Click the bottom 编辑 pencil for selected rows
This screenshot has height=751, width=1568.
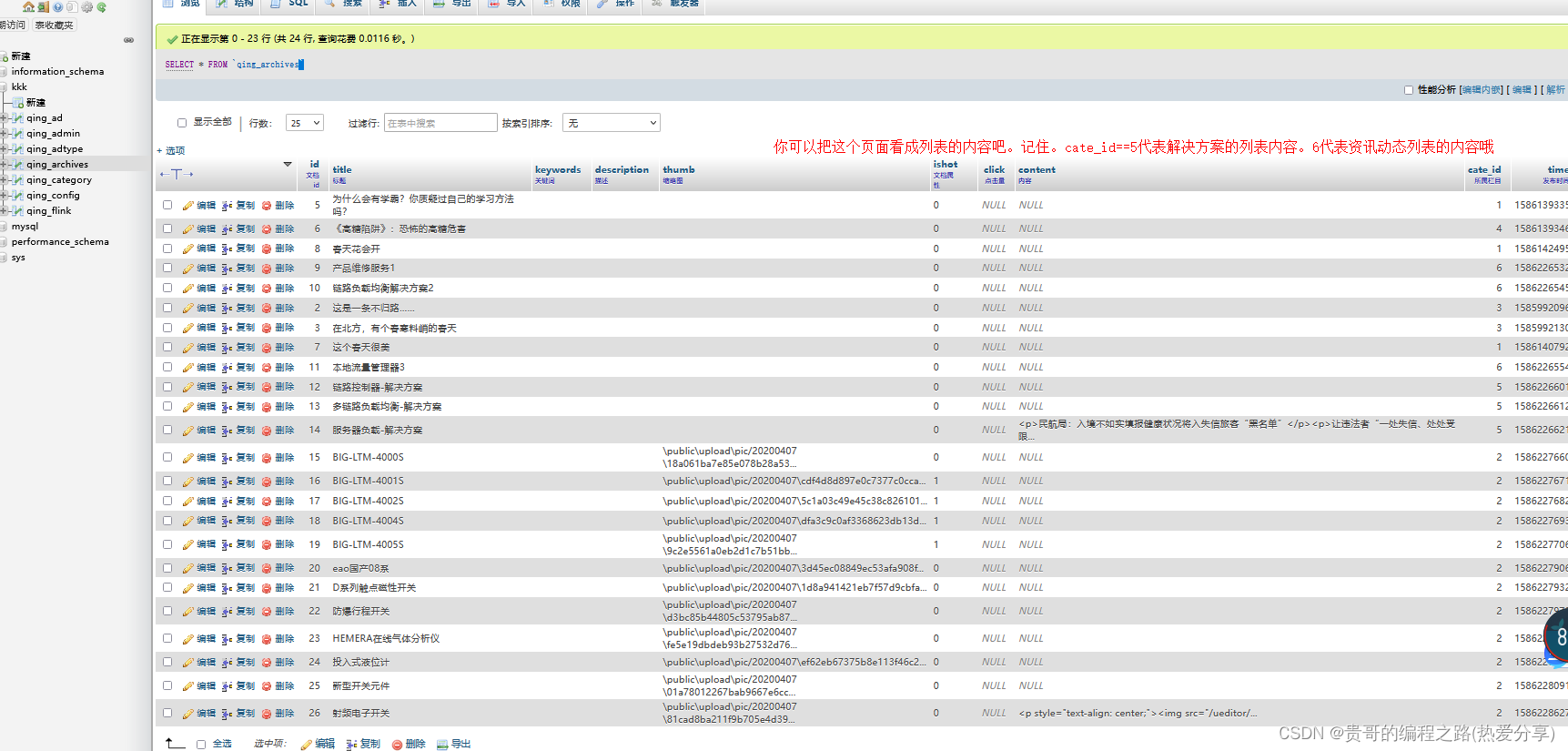tap(307, 745)
